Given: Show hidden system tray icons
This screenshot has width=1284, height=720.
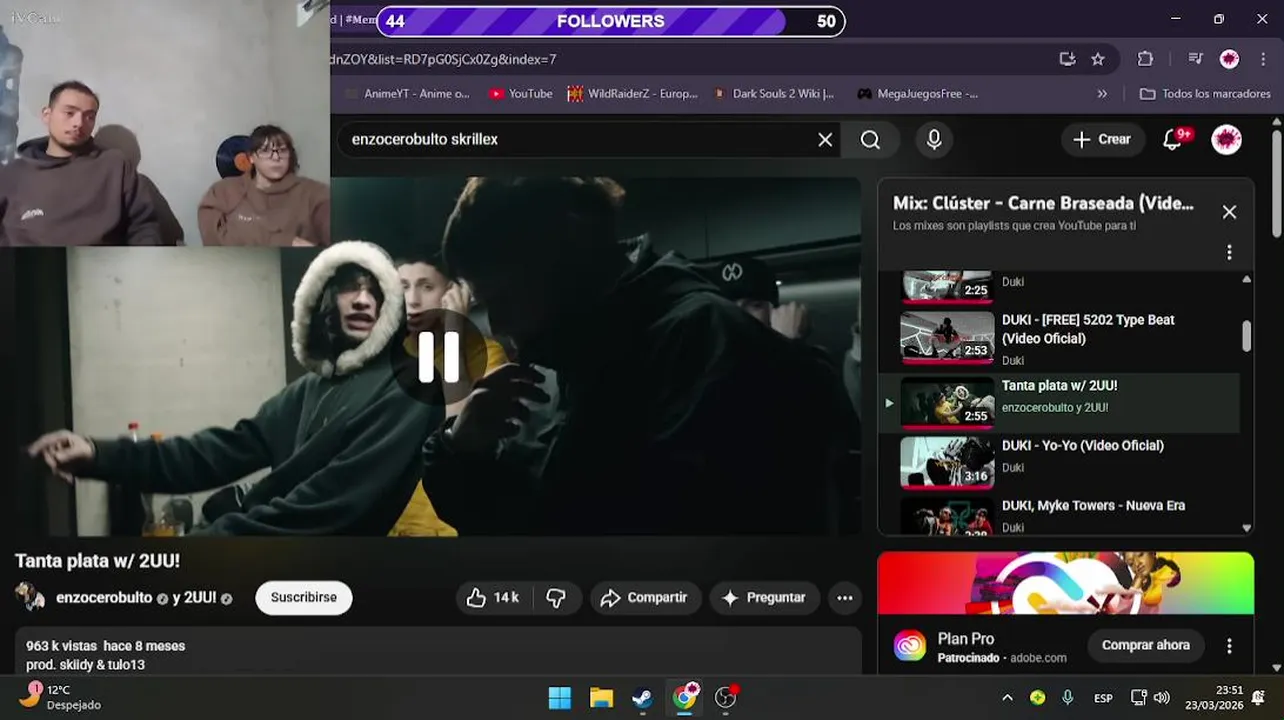Looking at the screenshot, I should click(x=1007, y=698).
